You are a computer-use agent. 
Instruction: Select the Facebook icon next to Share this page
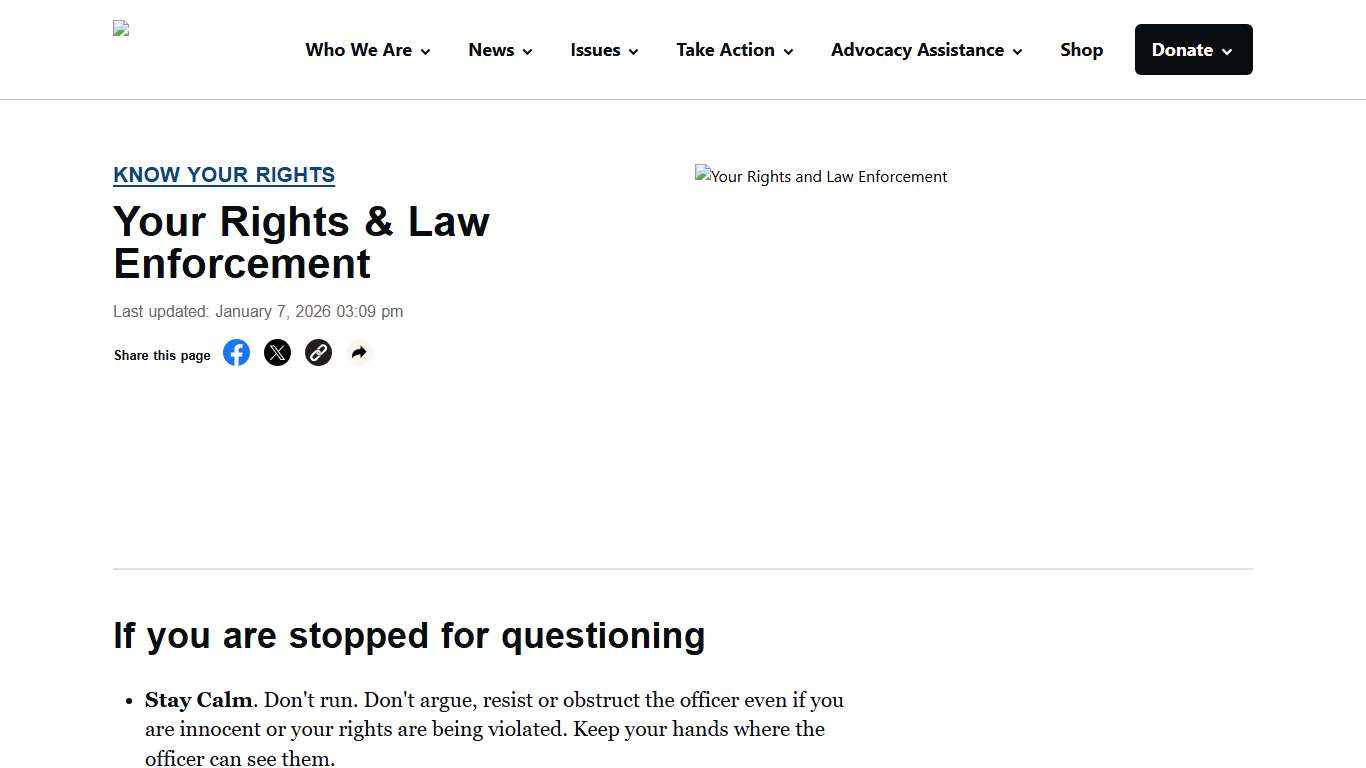(x=236, y=352)
